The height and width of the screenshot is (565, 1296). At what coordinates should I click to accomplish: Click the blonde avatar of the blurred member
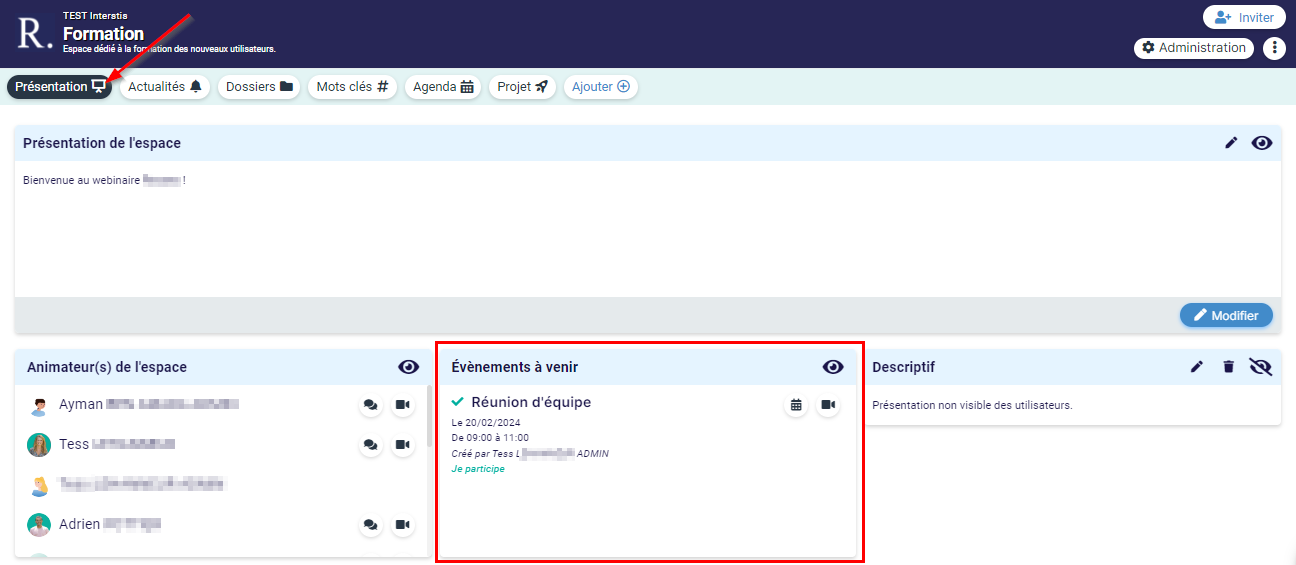click(x=39, y=485)
